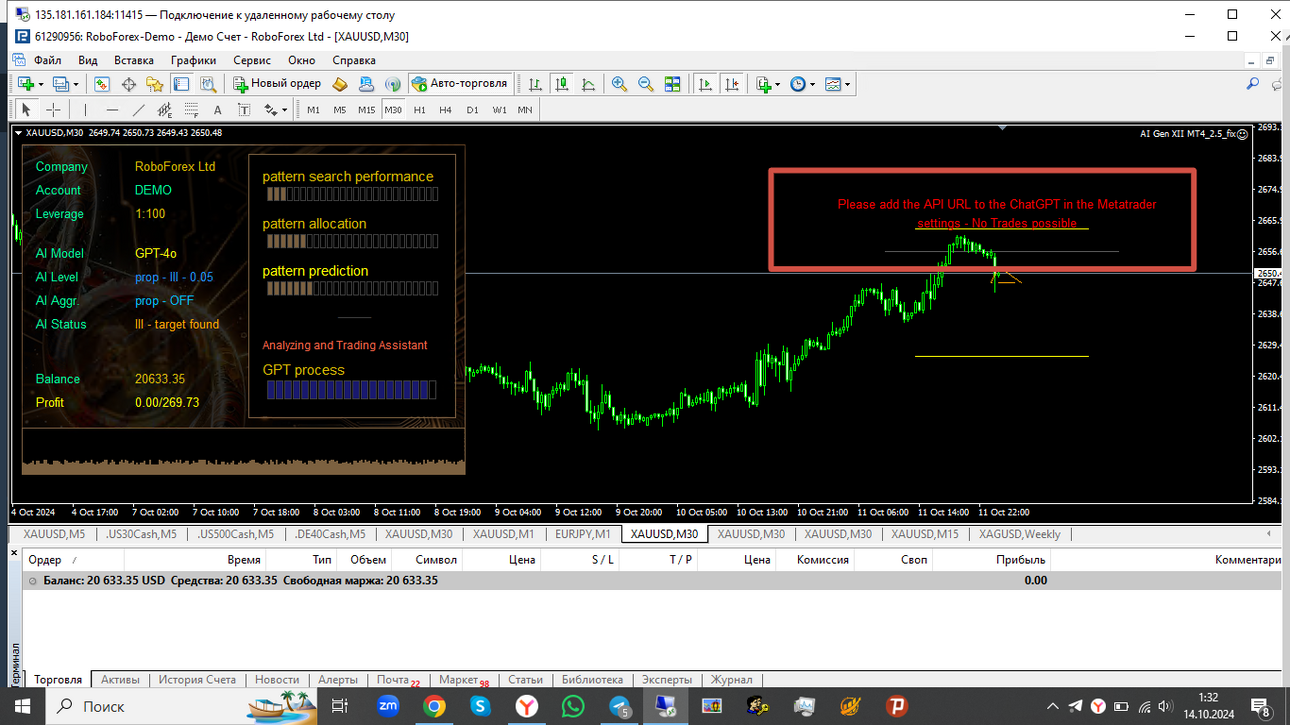Image resolution: width=1290 pixels, height=725 pixels.
Task: Switch timeframe to D1
Action: [472, 110]
